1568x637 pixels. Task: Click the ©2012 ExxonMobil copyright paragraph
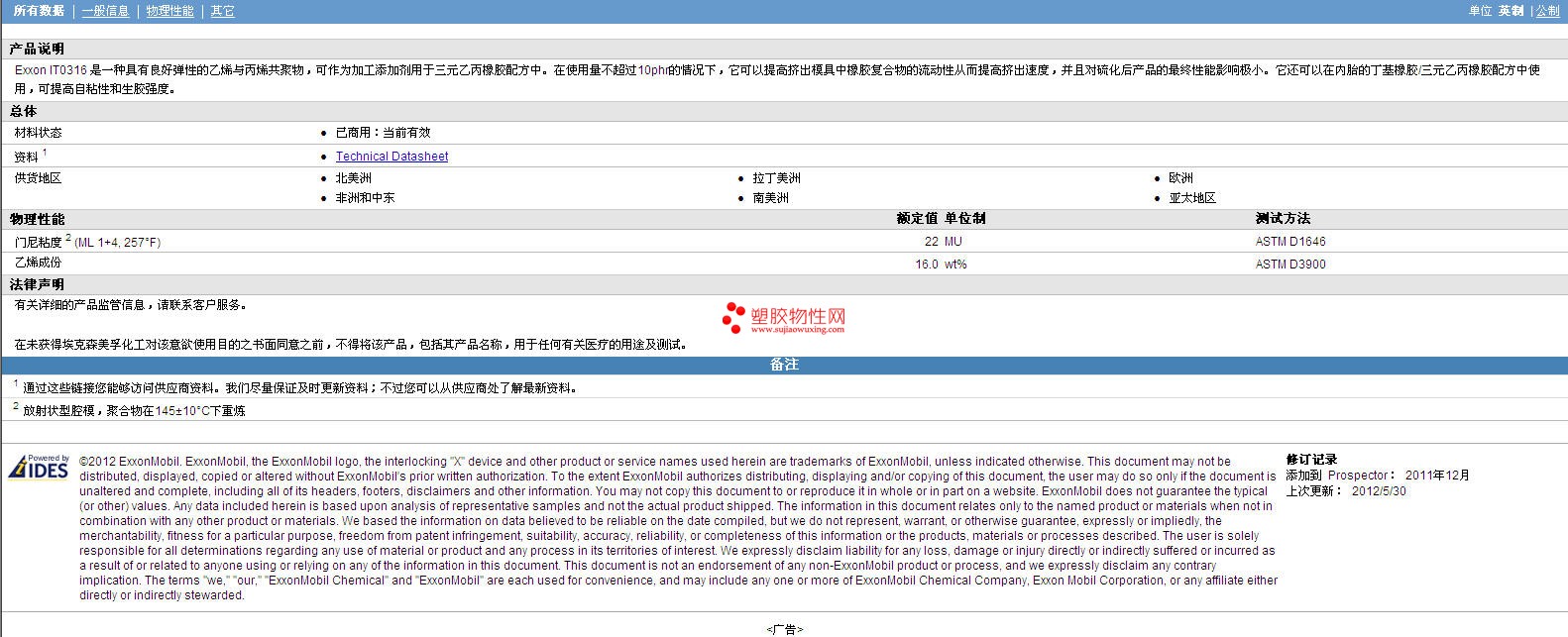pos(678,528)
